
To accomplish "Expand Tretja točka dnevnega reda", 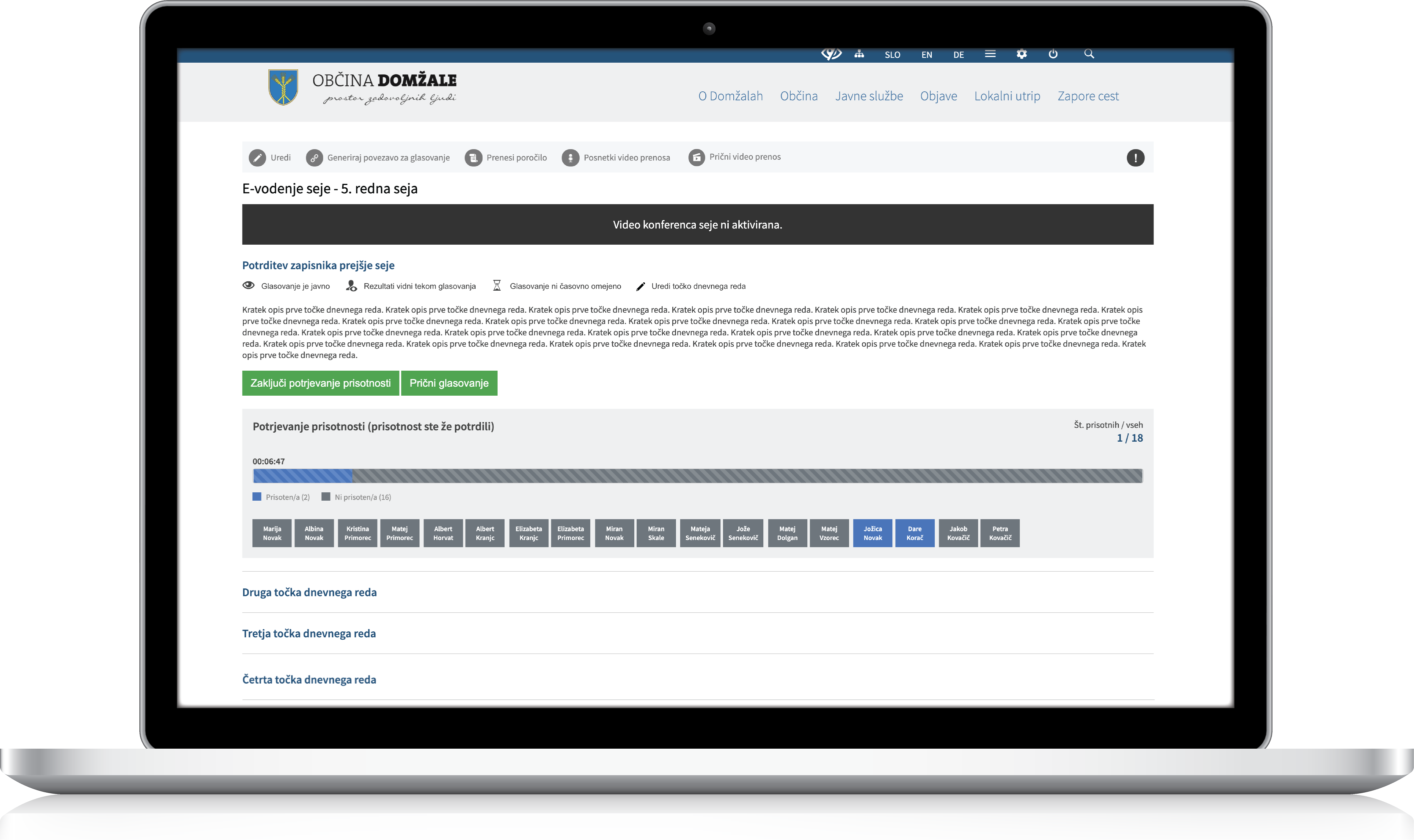I will coord(308,634).
